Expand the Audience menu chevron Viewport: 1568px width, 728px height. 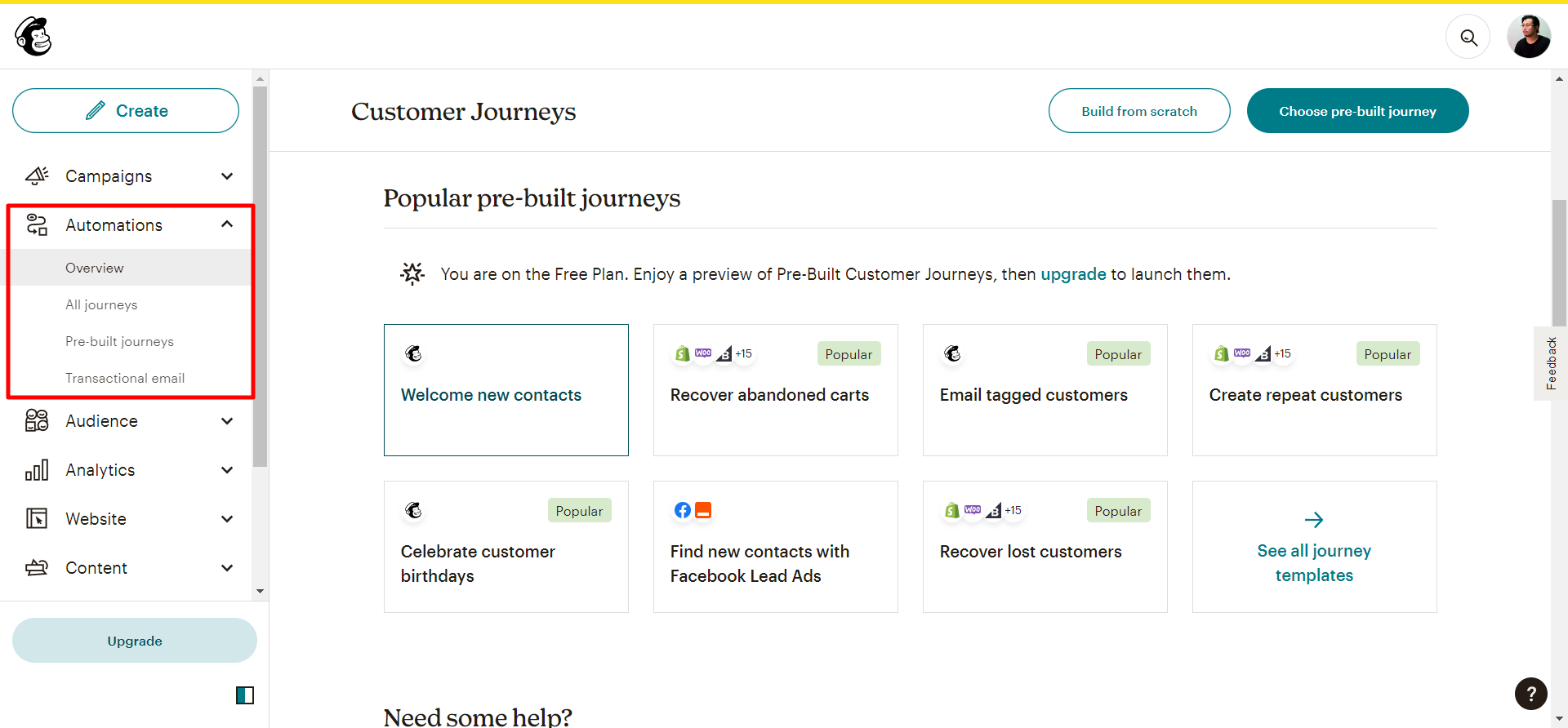pyautogui.click(x=227, y=421)
